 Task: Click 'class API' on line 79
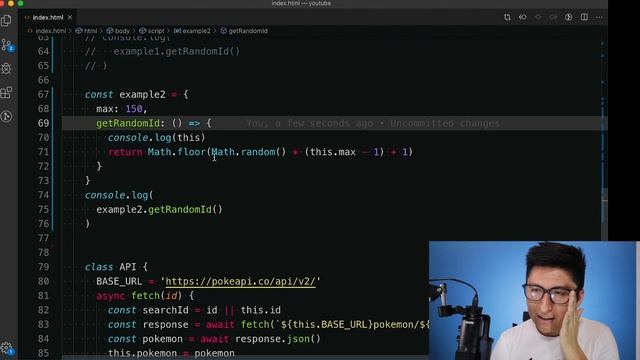coord(110,267)
